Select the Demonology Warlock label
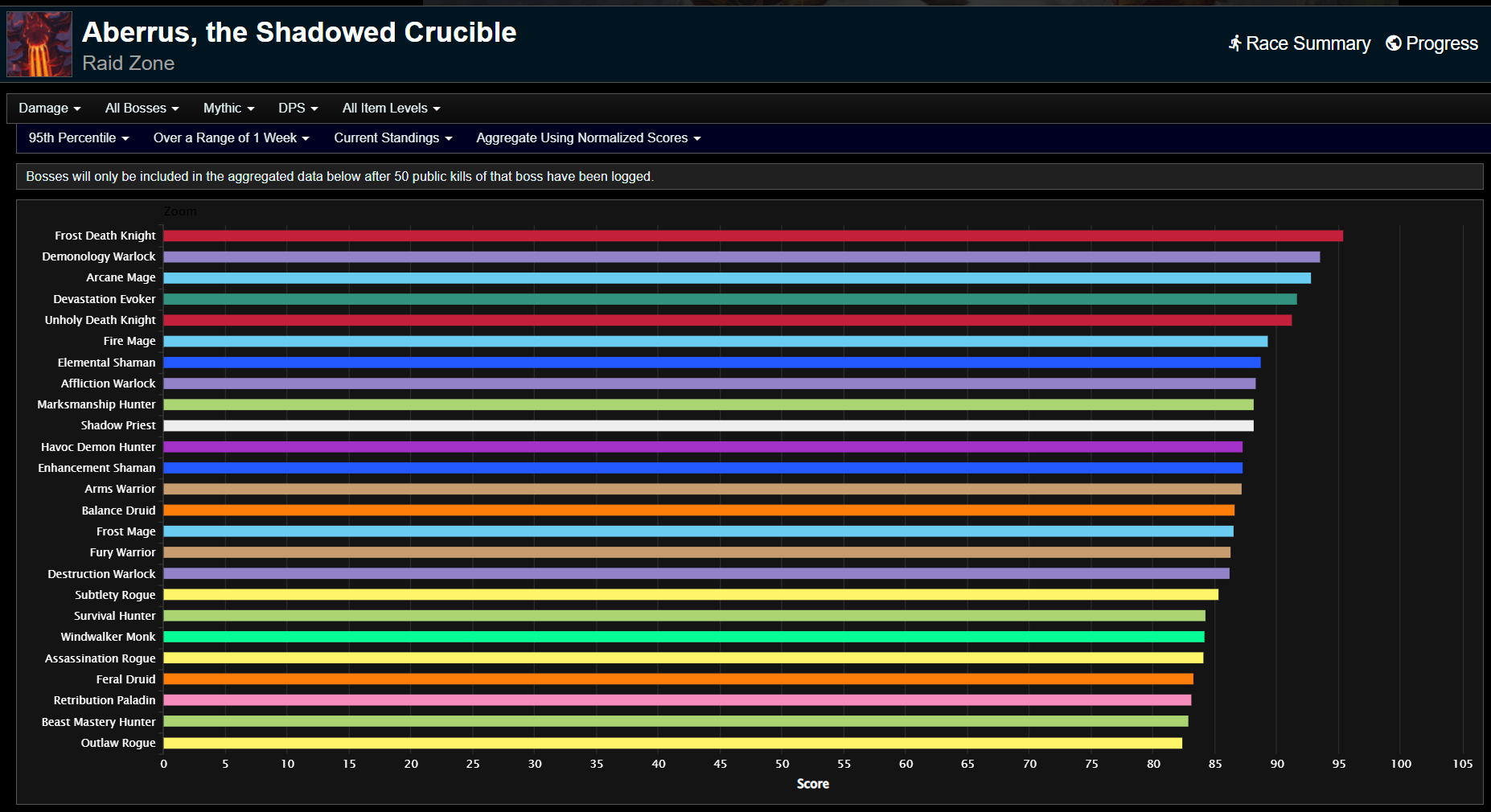1491x812 pixels. [x=99, y=256]
